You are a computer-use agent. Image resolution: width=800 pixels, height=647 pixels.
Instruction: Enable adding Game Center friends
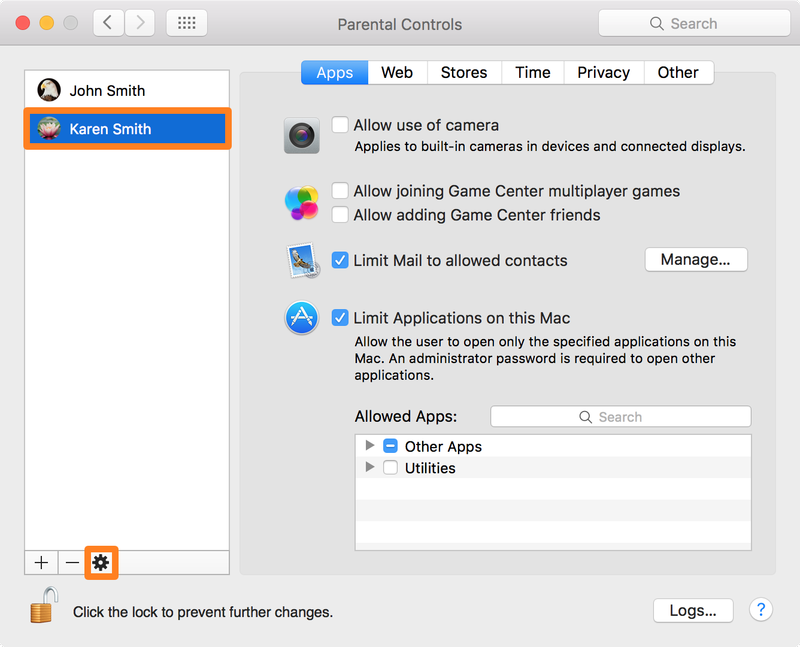pyautogui.click(x=340, y=215)
